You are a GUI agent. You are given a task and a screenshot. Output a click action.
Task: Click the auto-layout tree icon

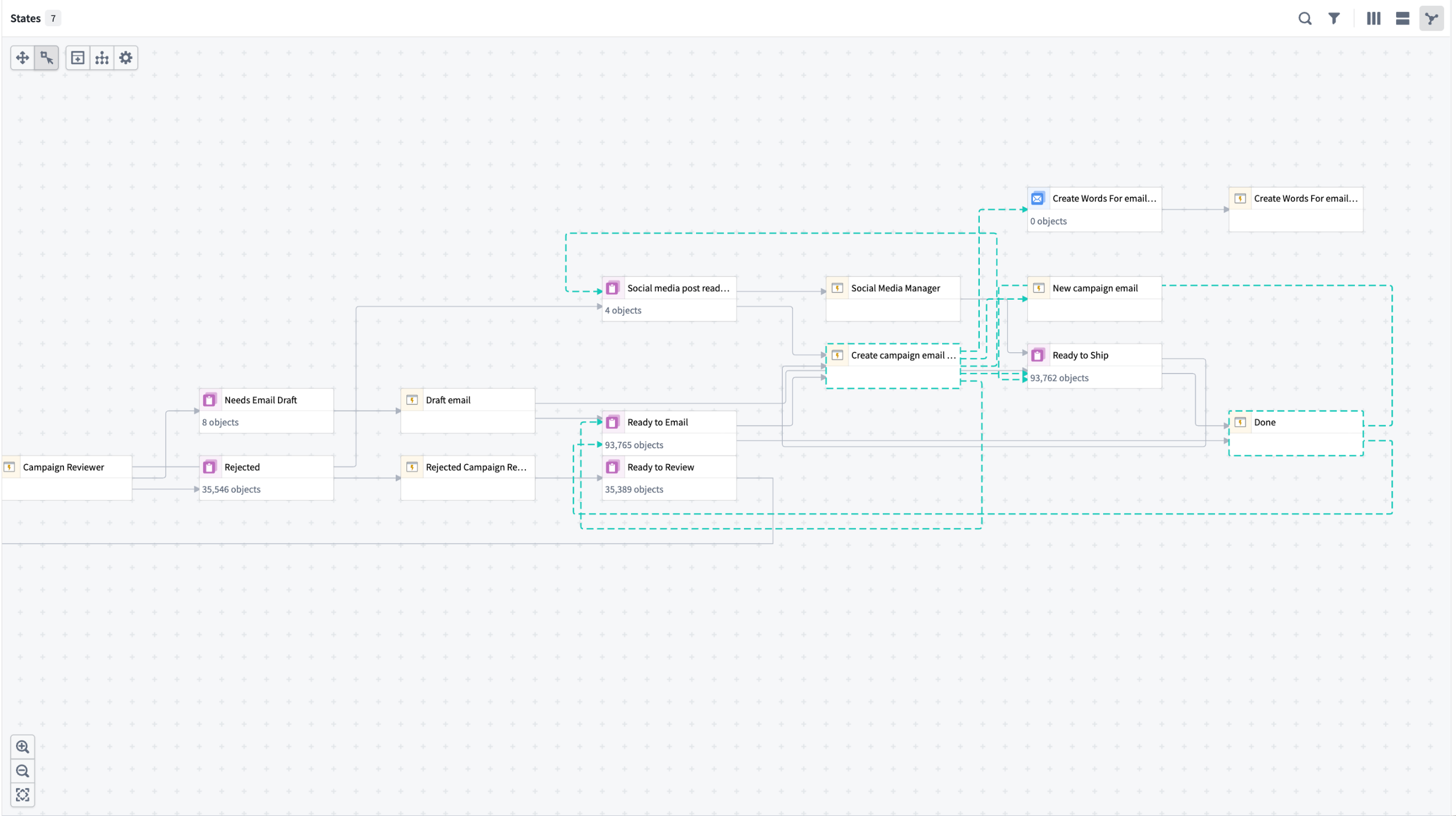pos(102,57)
